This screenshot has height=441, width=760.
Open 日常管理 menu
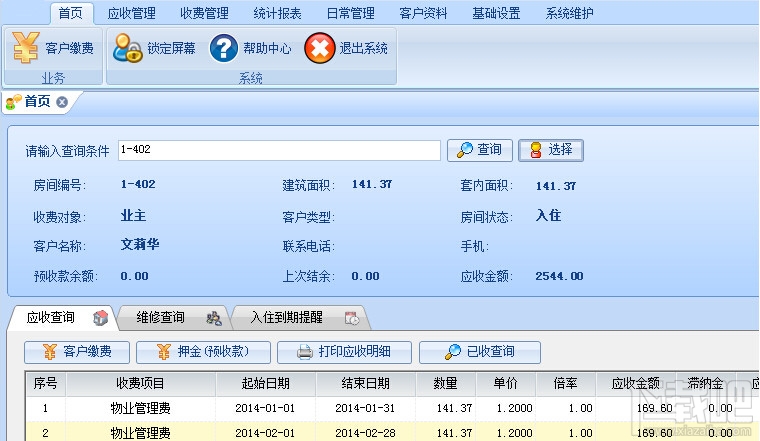pyautogui.click(x=350, y=13)
